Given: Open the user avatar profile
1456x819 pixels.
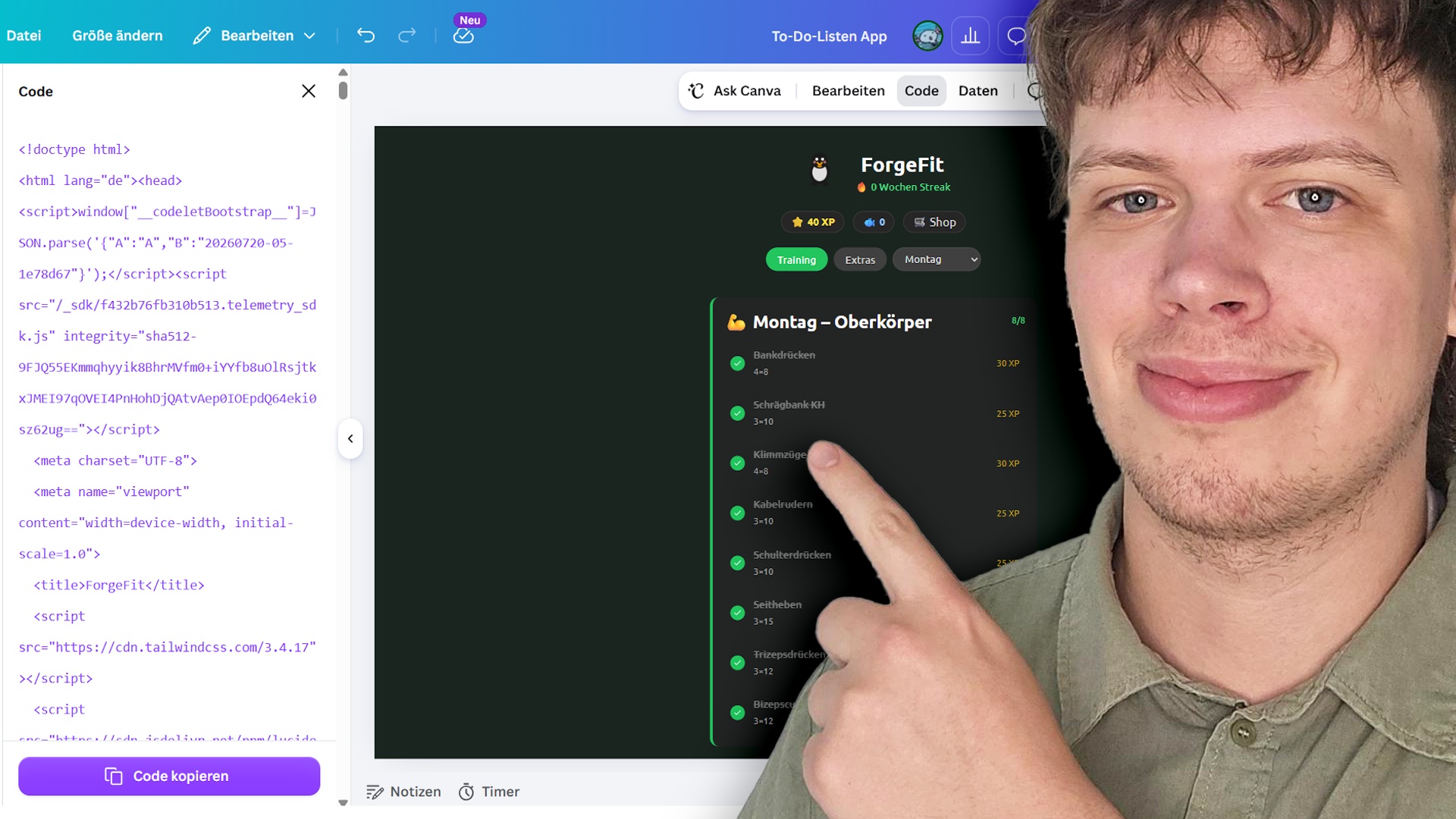Looking at the screenshot, I should tap(927, 36).
